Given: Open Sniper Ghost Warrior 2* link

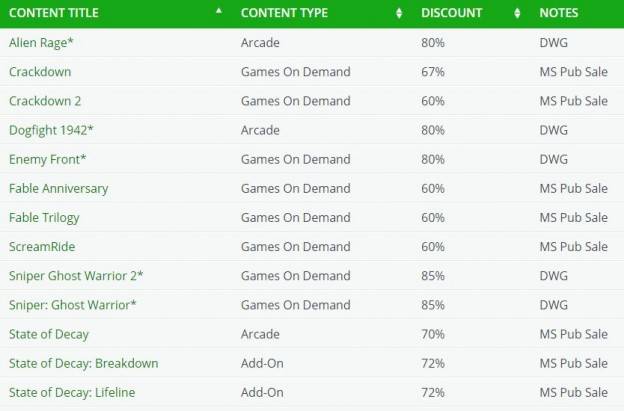Looking at the screenshot, I should click(x=76, y=276).
